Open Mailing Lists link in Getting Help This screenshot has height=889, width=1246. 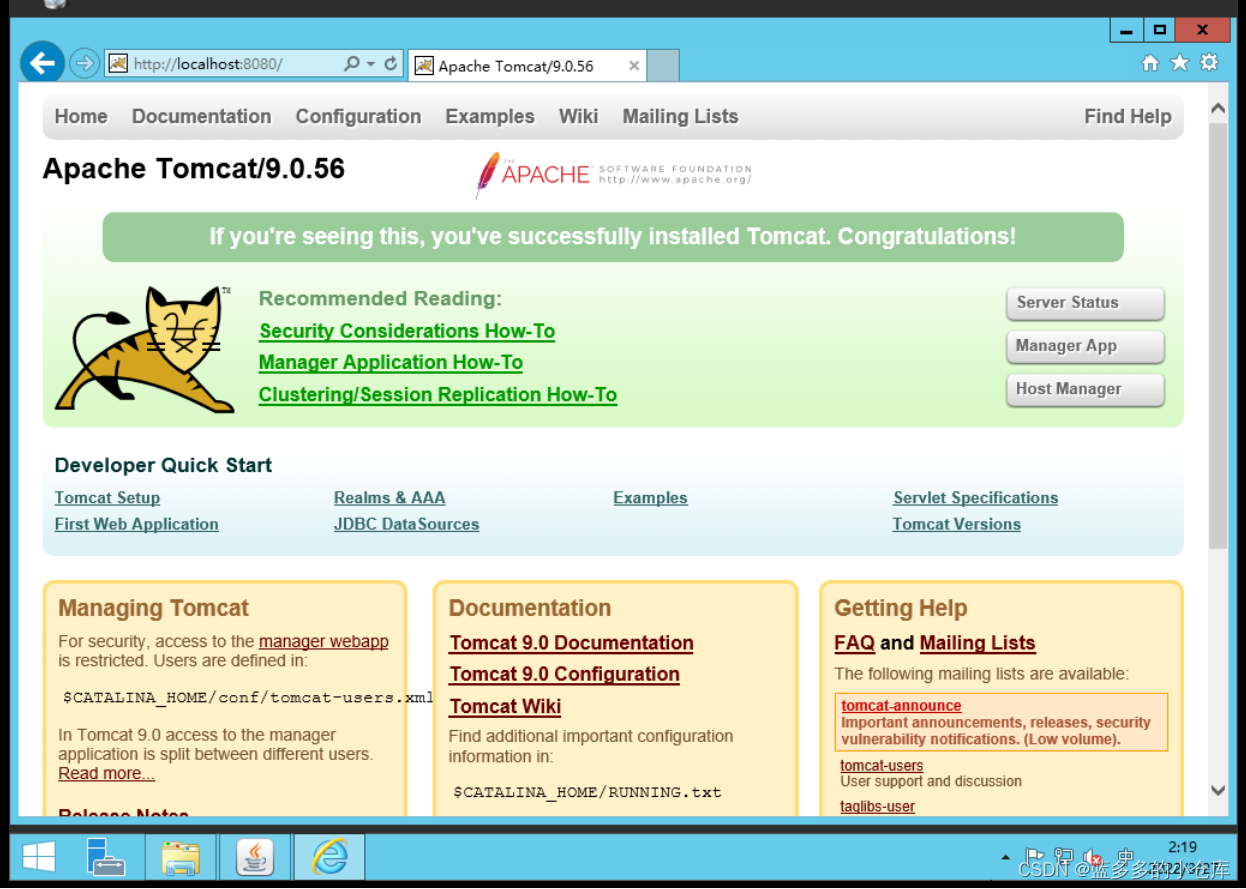coord(977,643)
